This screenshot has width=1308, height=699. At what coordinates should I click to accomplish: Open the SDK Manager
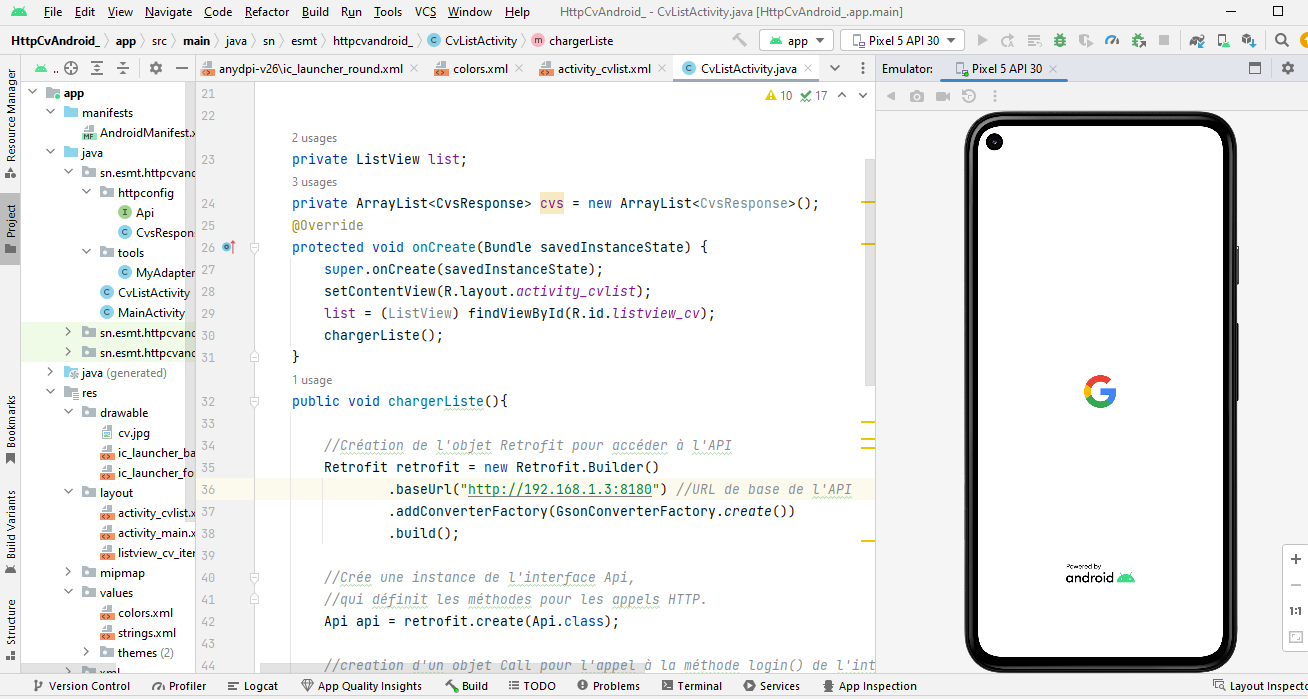point(1247,40)
